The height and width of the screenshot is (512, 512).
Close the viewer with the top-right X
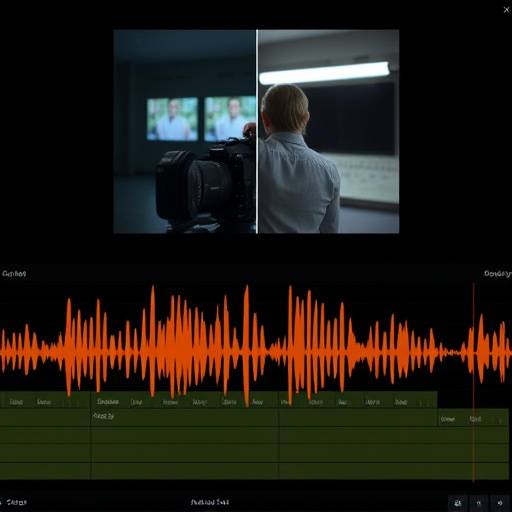(x=506, y=10)
